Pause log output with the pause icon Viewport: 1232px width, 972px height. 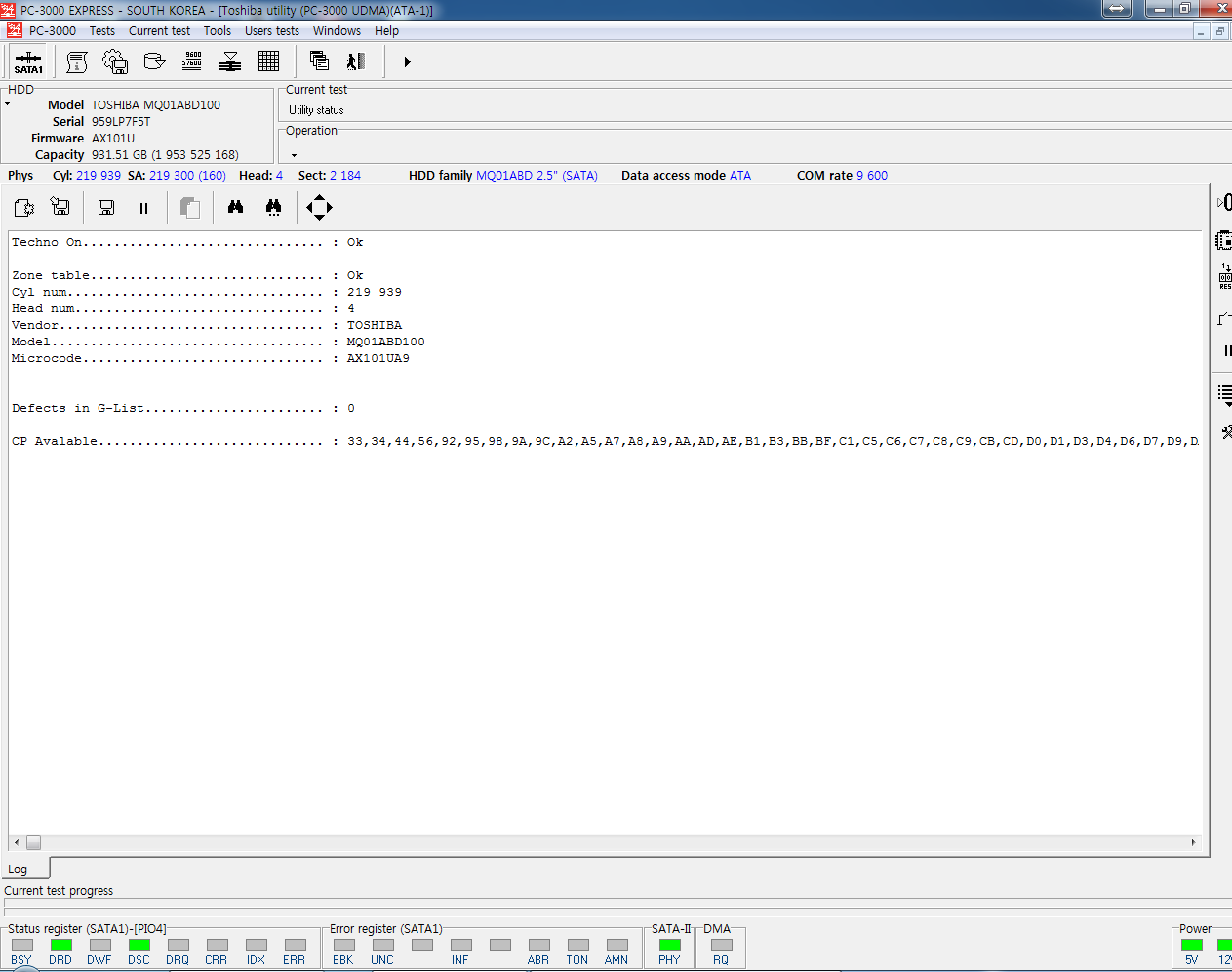tap(143, 208)
